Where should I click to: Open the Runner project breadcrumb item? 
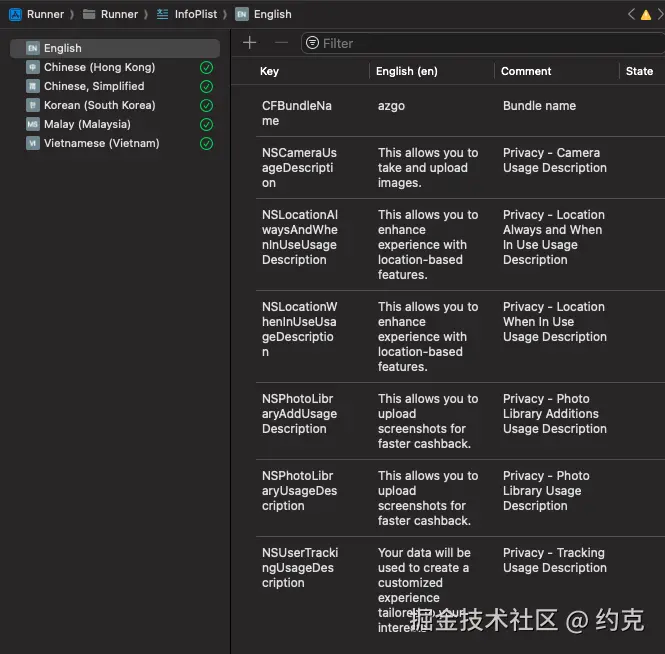click(x=45, y=14)
